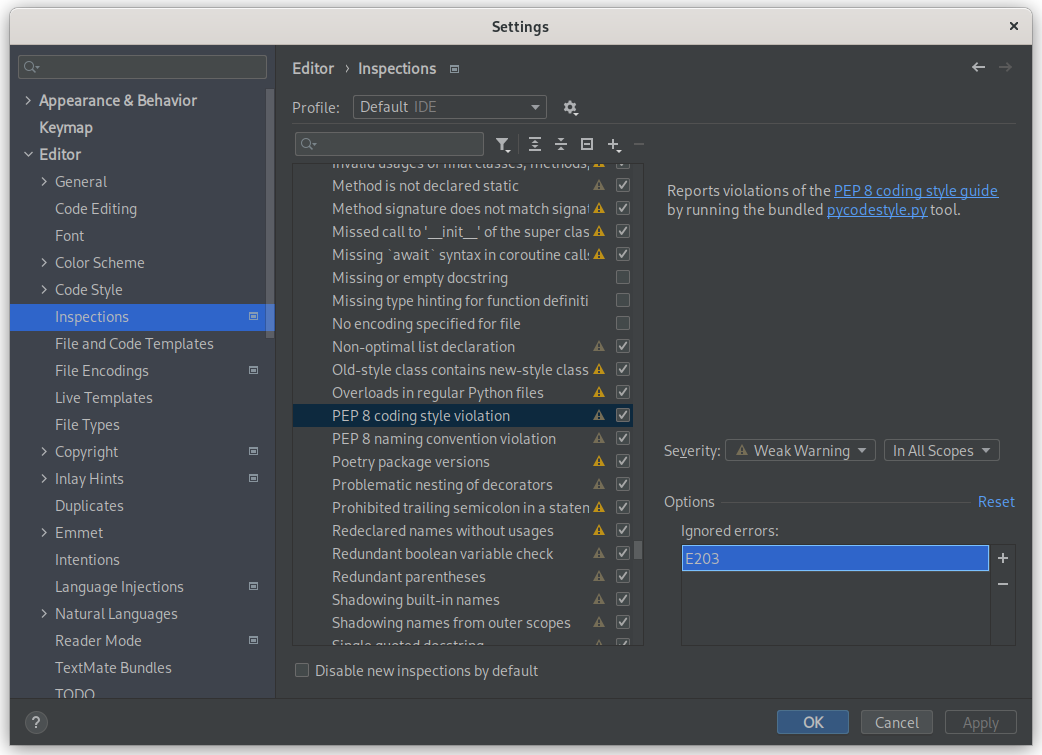Image resolution: width=1042 pixels, height=755 pixels.
Task: Open the Severity Weak Warning dropdown
Action: [800, 451]
